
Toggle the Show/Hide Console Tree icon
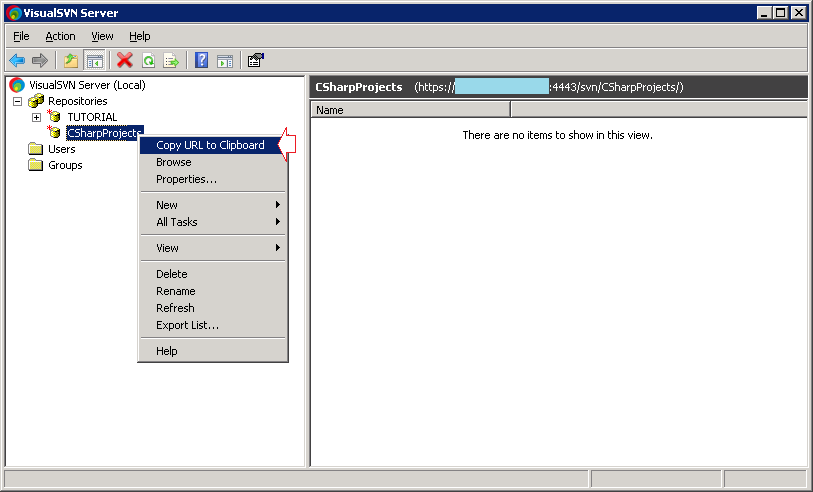tap(94, 61)
